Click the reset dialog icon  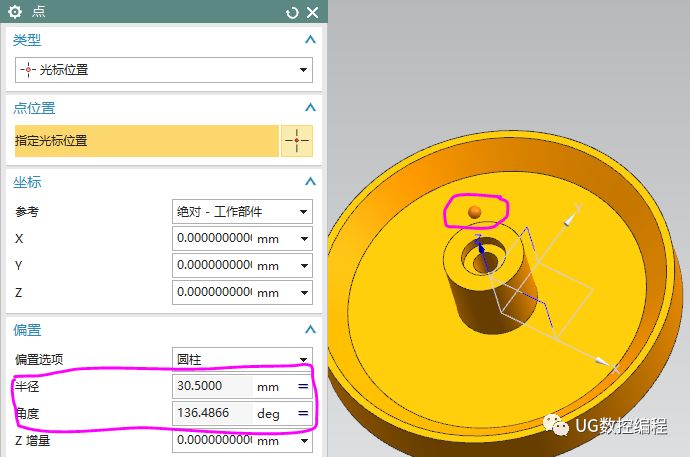tap(292, 12)
